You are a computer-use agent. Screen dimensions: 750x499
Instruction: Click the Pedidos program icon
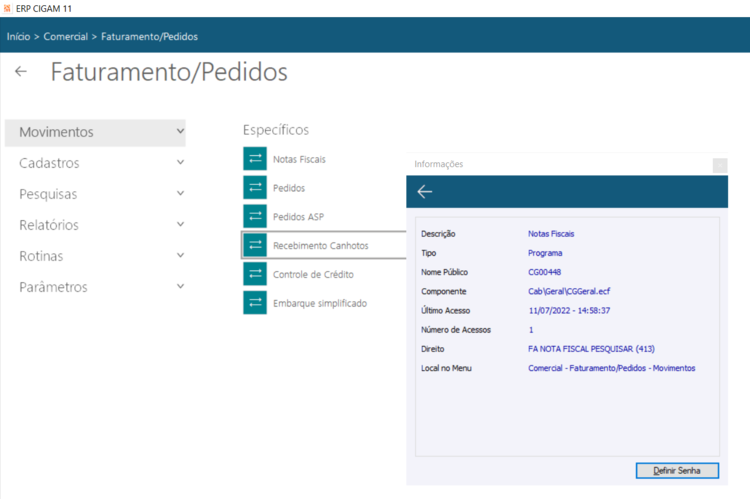point(255,187)
